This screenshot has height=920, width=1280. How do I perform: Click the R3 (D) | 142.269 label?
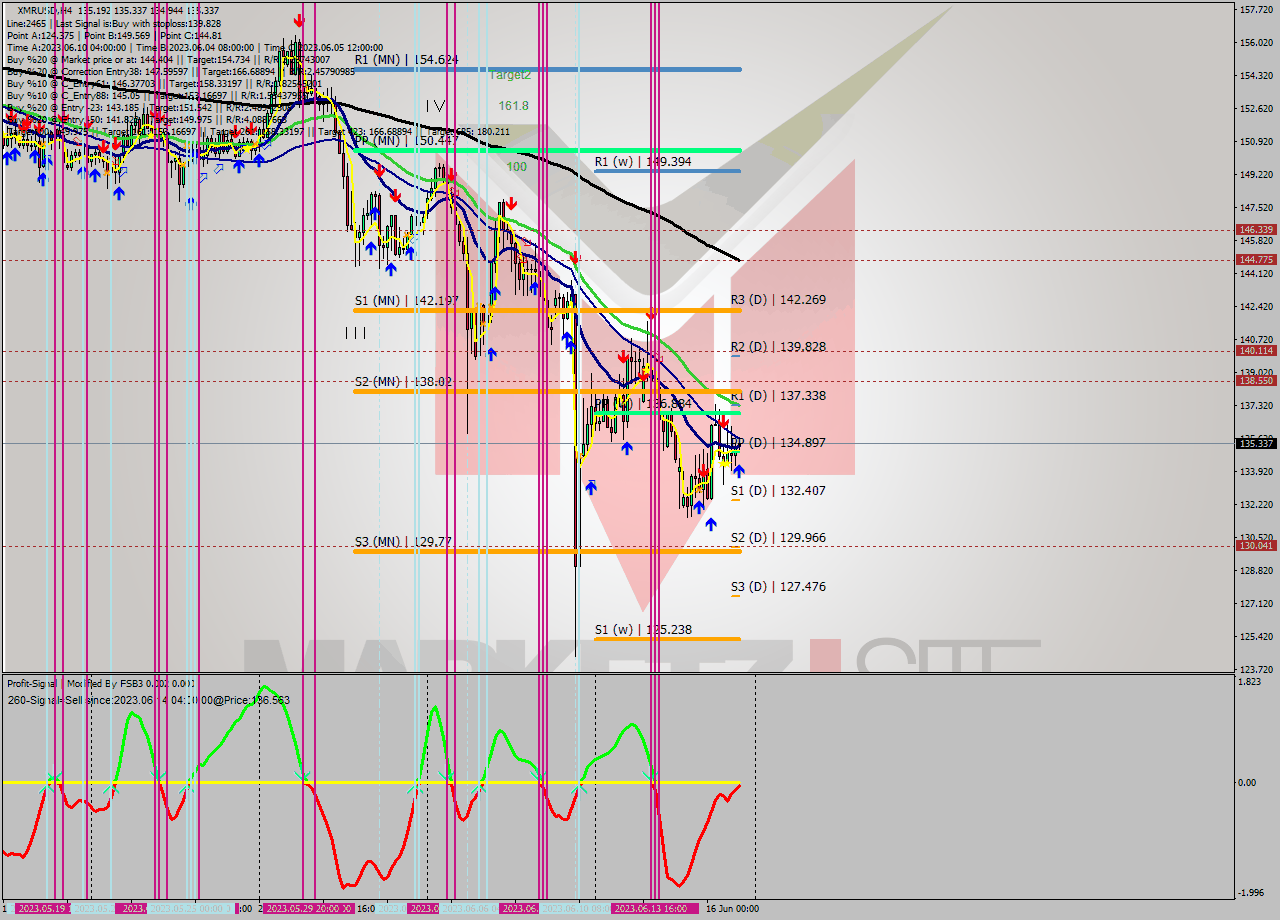pyautogui.click(x=778, y=299)
